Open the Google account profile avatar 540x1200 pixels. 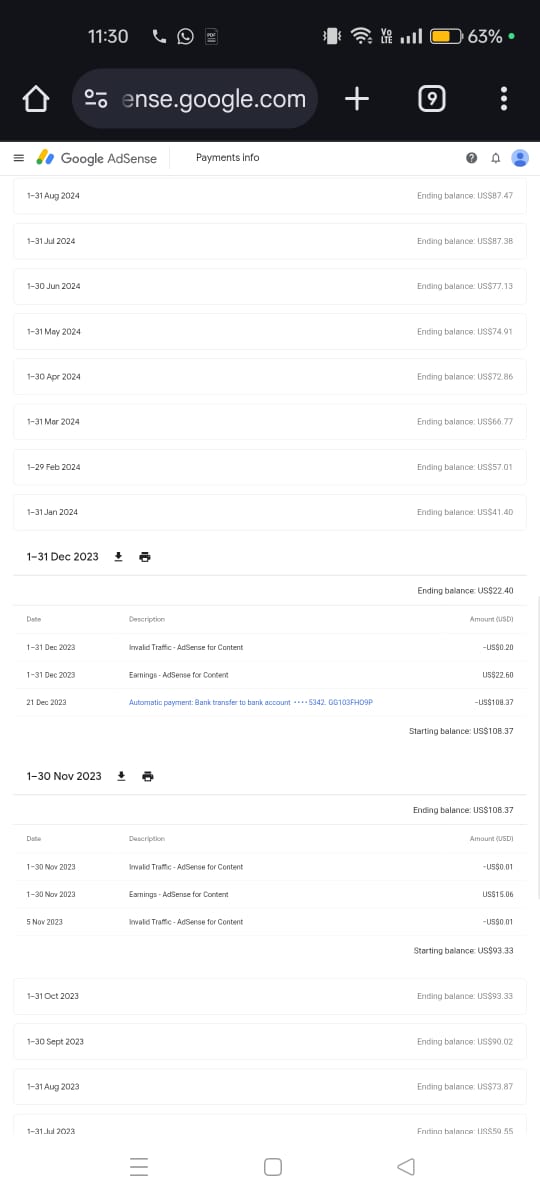pyautogui.click(x=520, y=158)
